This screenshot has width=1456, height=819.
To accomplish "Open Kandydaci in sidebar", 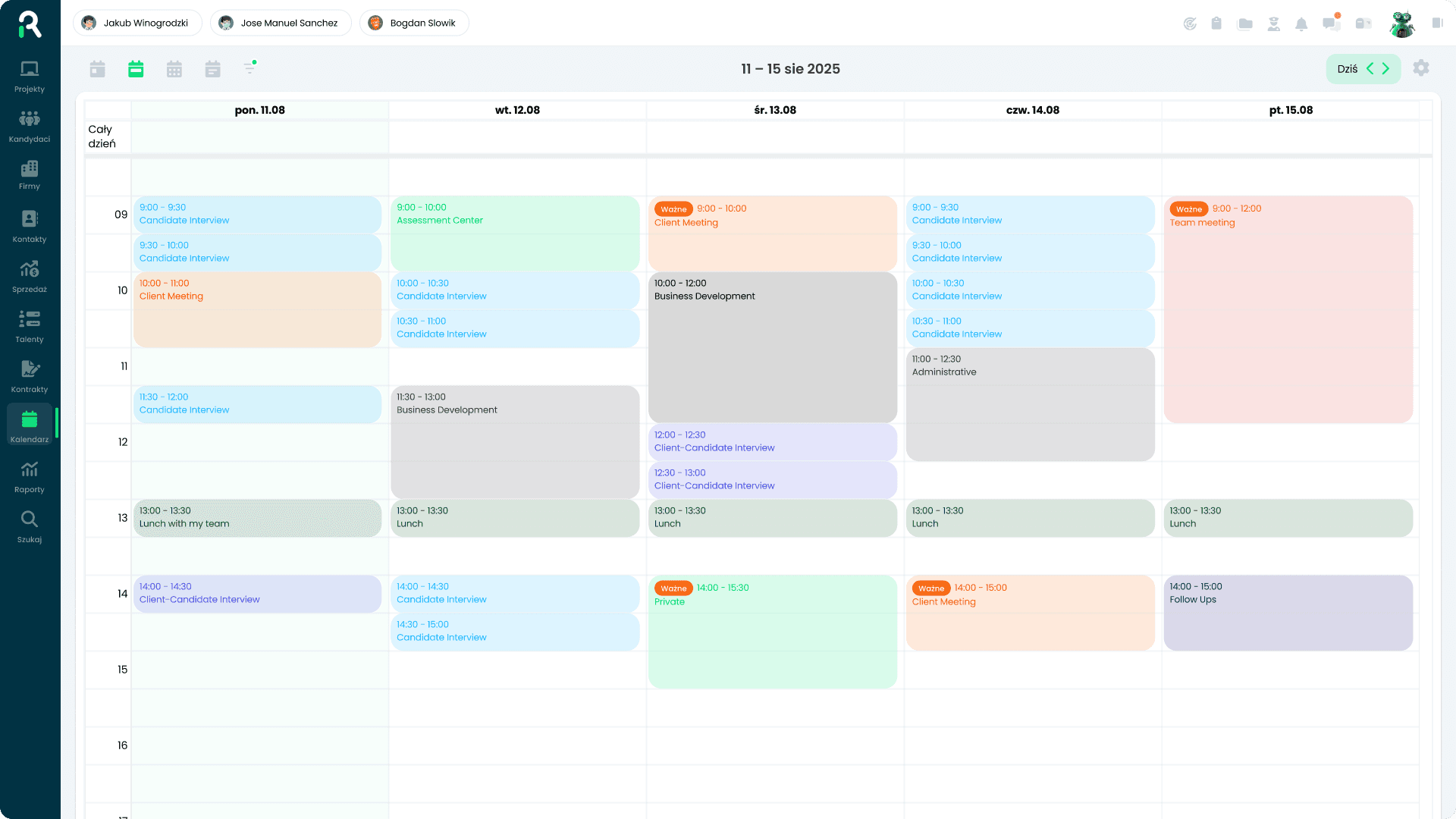I will click(x=30, y=126).
